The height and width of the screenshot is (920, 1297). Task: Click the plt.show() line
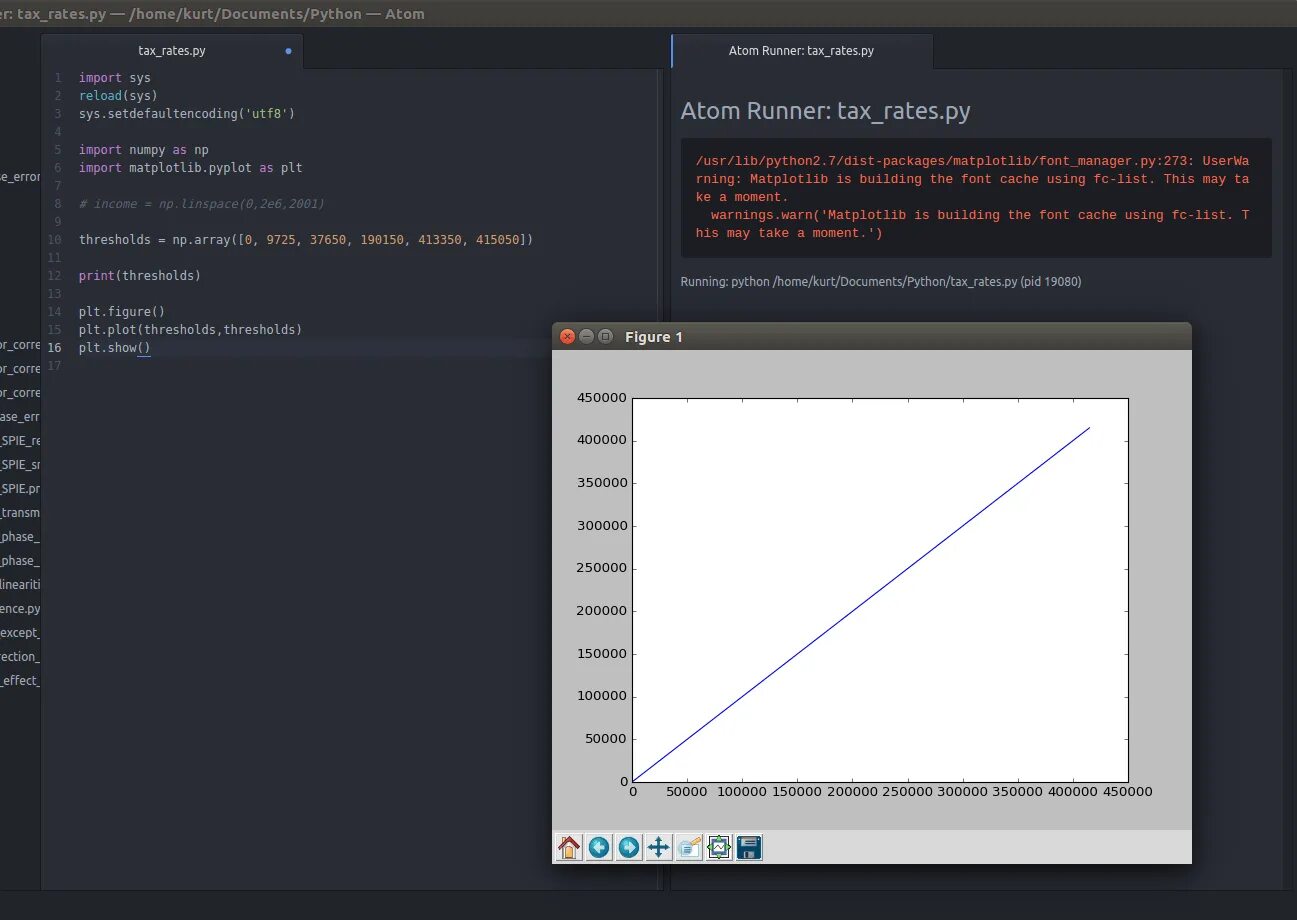(115, 348)
